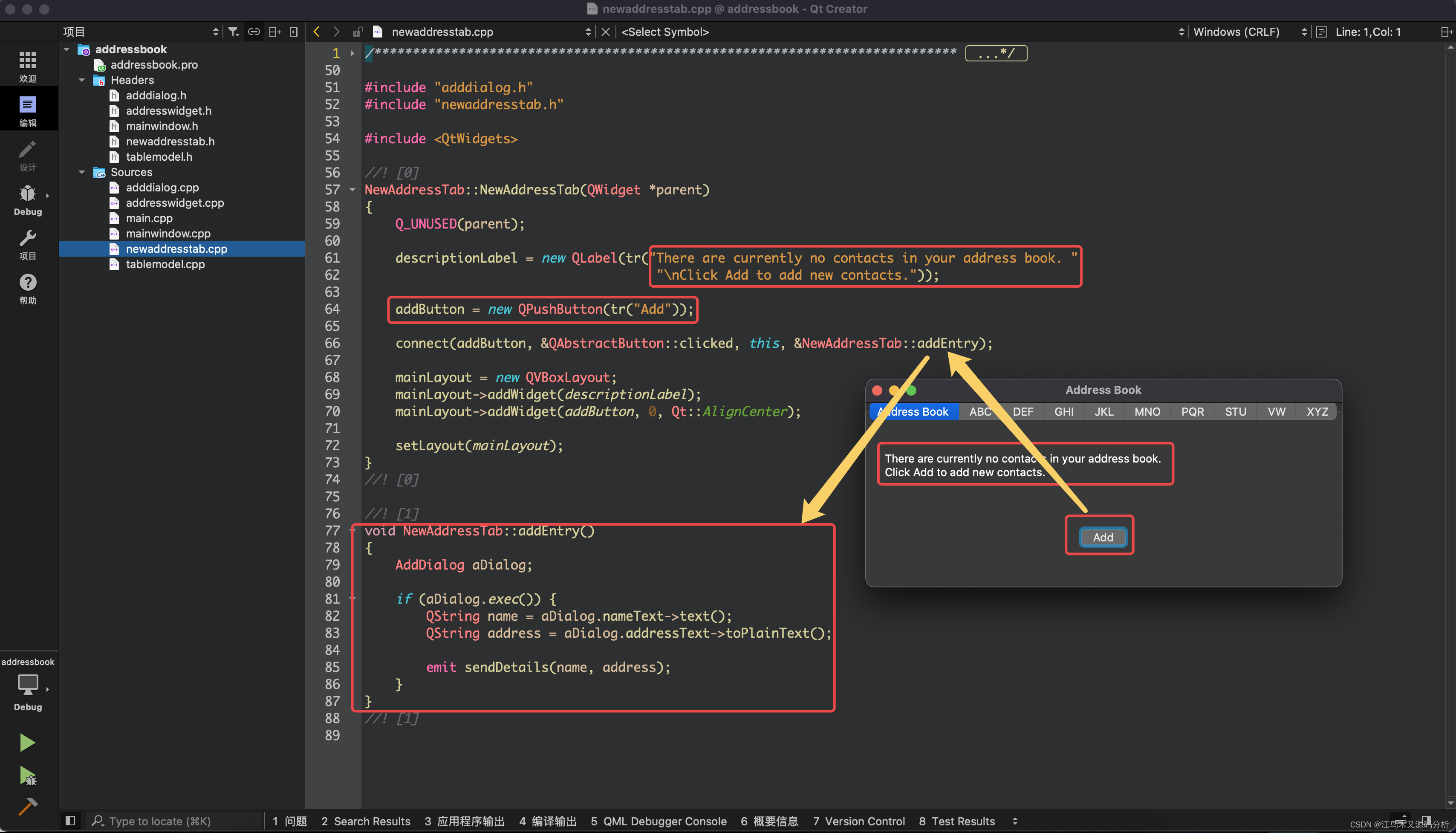This screenshot has width=1456, height=833.
Task: Open Search Results output pane
Action: pos(366,820)
